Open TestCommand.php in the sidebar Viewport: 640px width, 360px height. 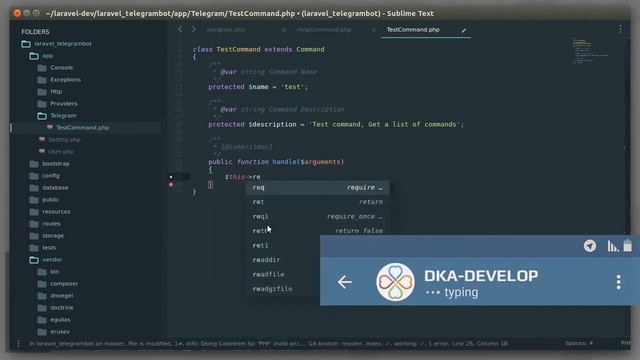(x=78, y=128)
